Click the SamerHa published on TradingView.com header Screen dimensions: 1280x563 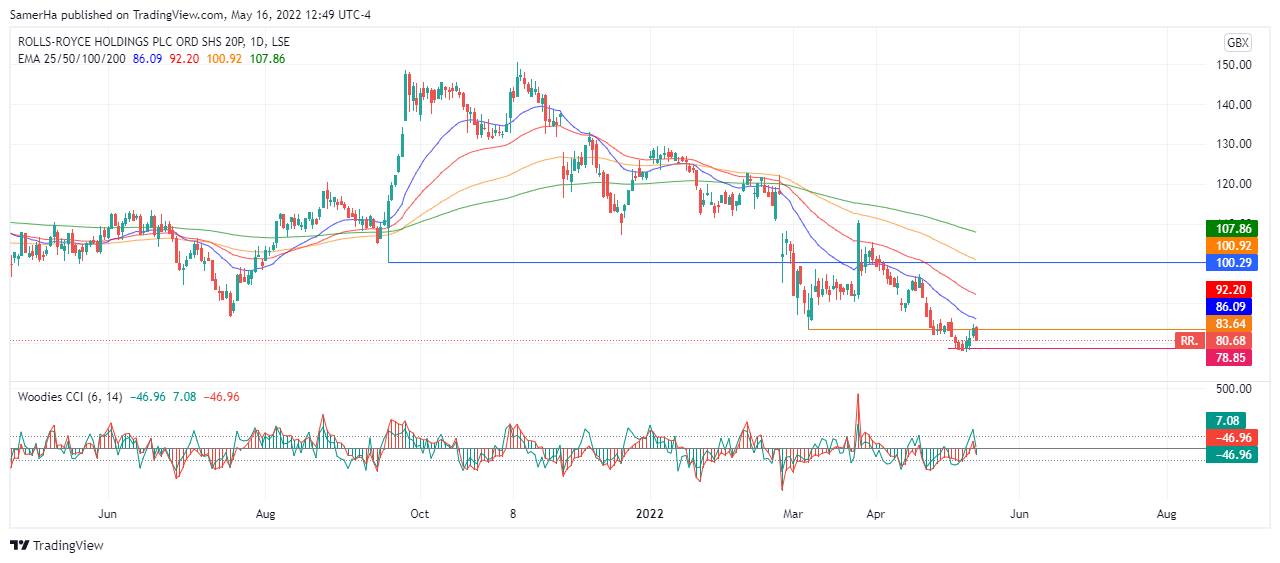tap(190, 15)
